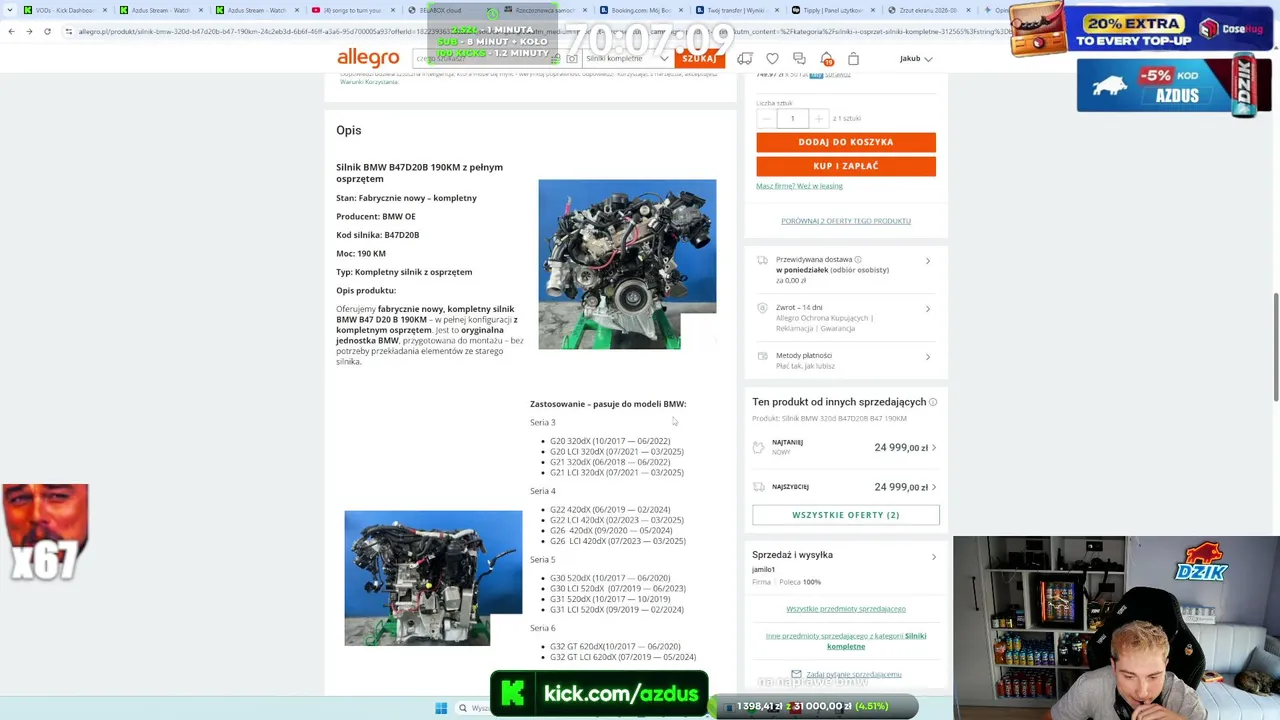The height and width of the screenshot is (720, 1280).
Task: Open the Windows Start menu
Action: (x=441, y=708)
